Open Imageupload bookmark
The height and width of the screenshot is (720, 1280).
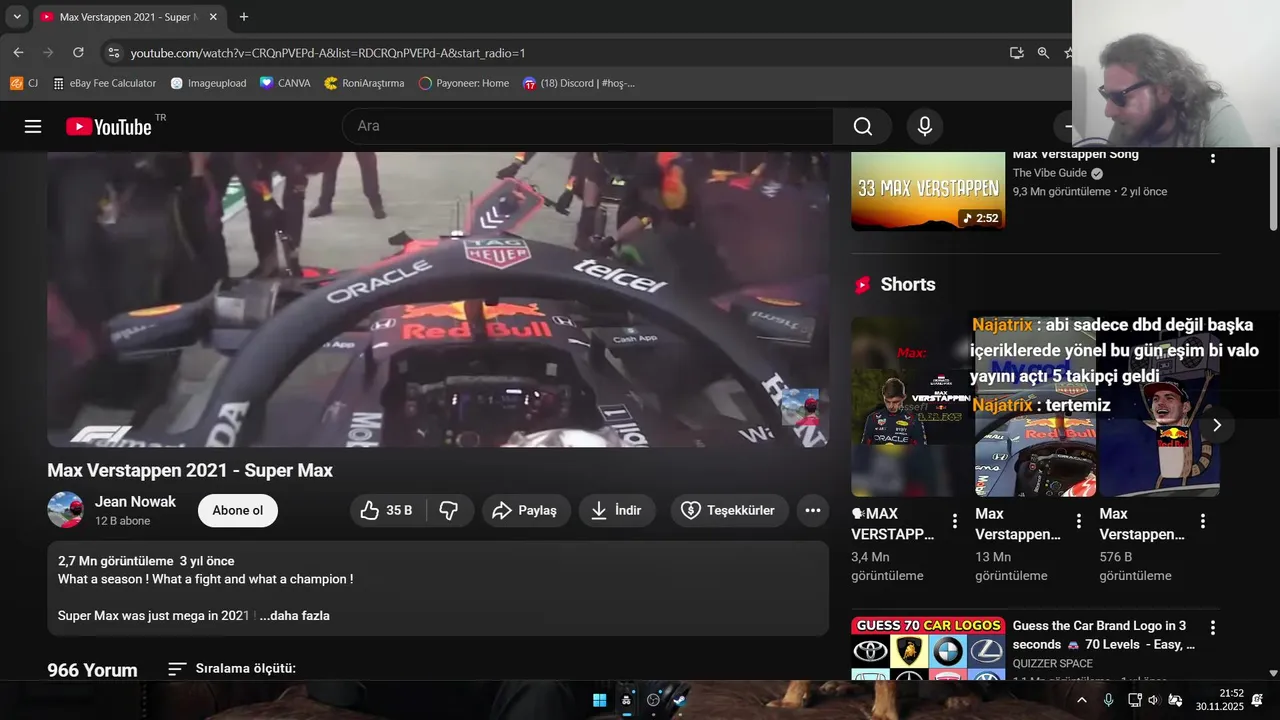coord(208,83)
